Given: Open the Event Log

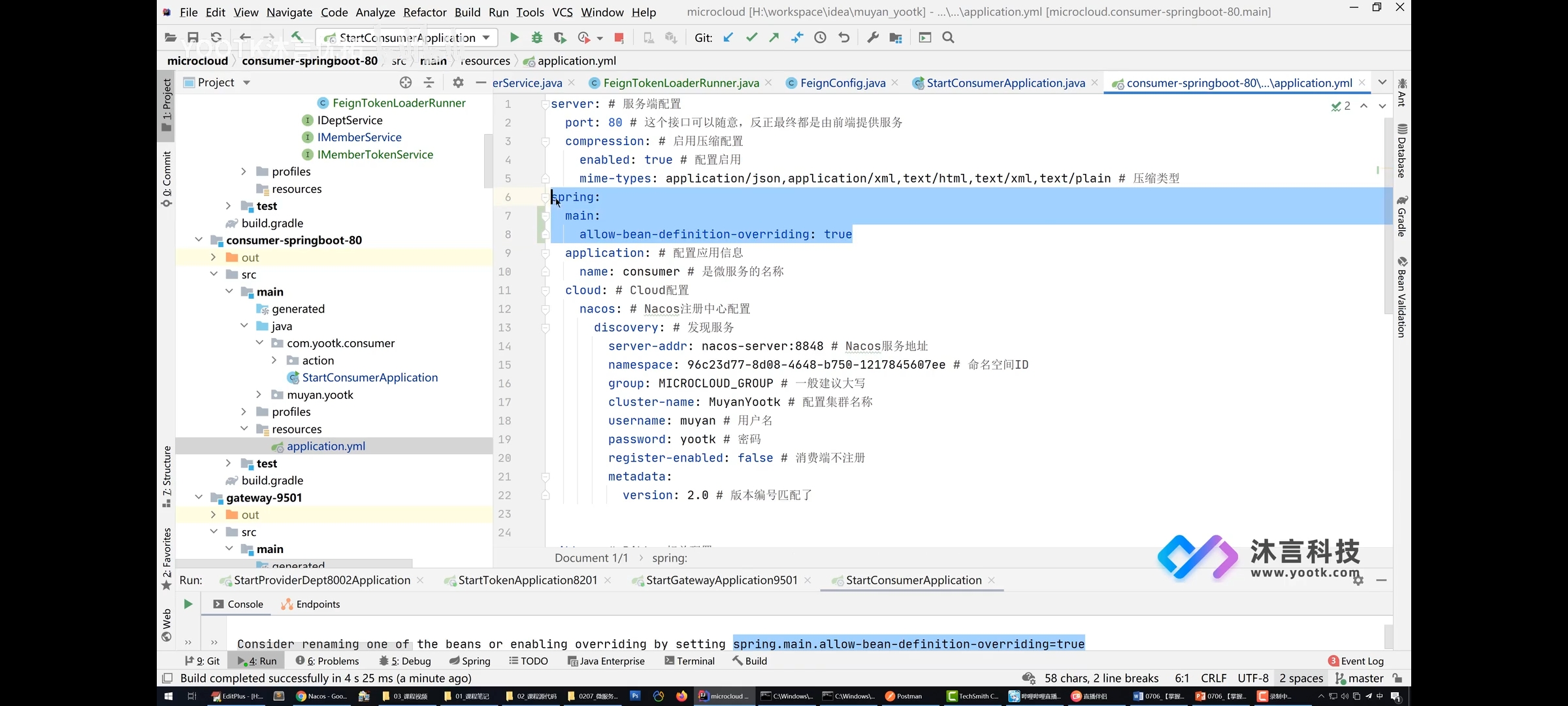Looking at the screenshot, I should [1356, 661].
